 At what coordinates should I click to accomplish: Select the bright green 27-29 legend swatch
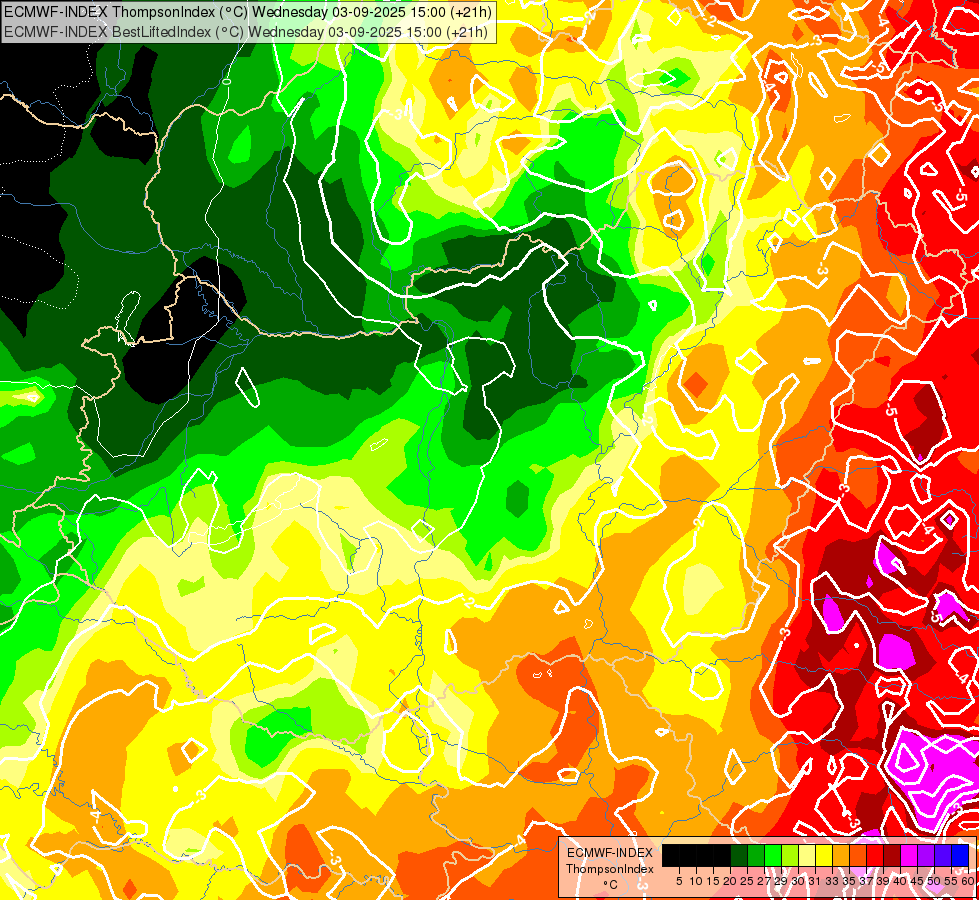coord(773,855)
